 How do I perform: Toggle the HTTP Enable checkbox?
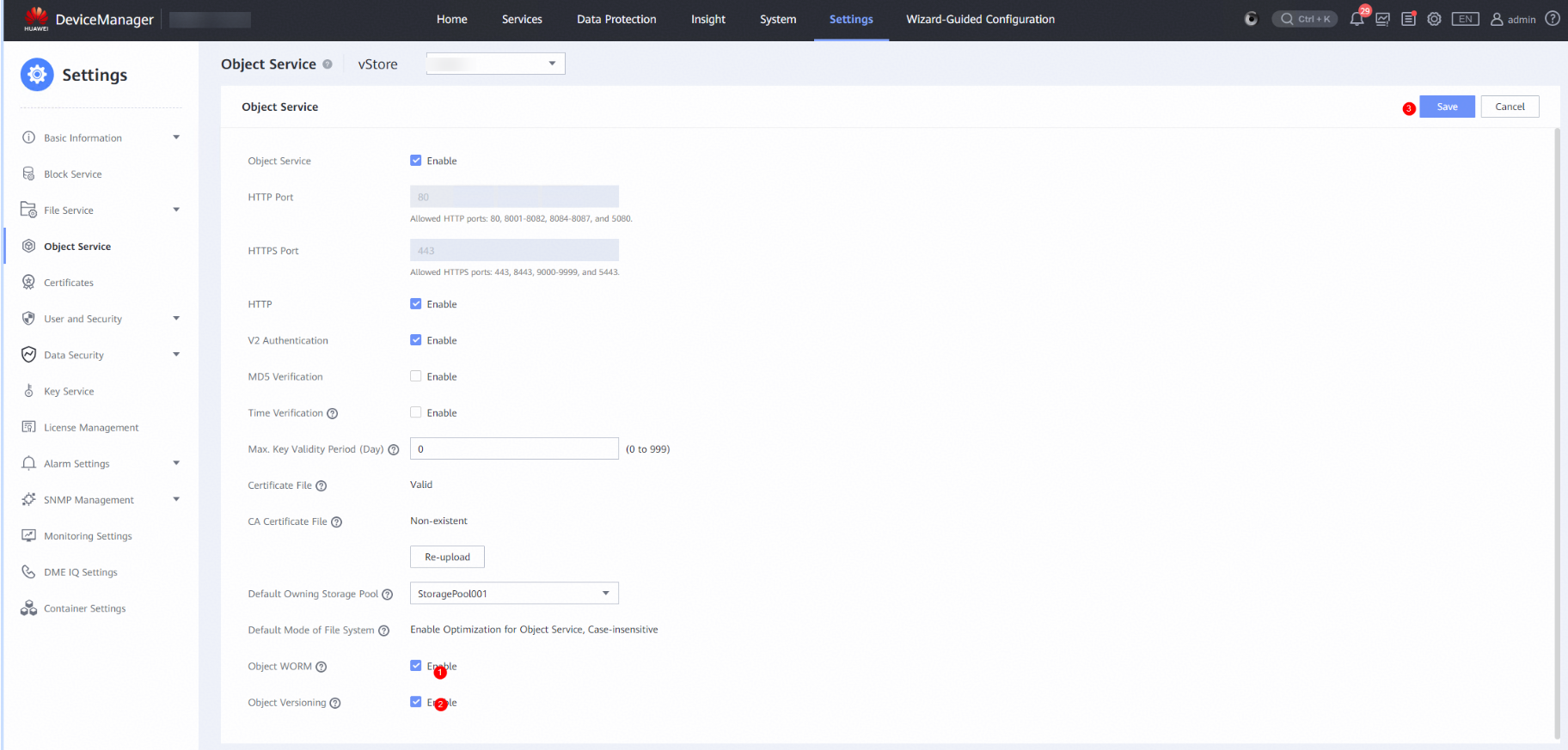(416, 304)
